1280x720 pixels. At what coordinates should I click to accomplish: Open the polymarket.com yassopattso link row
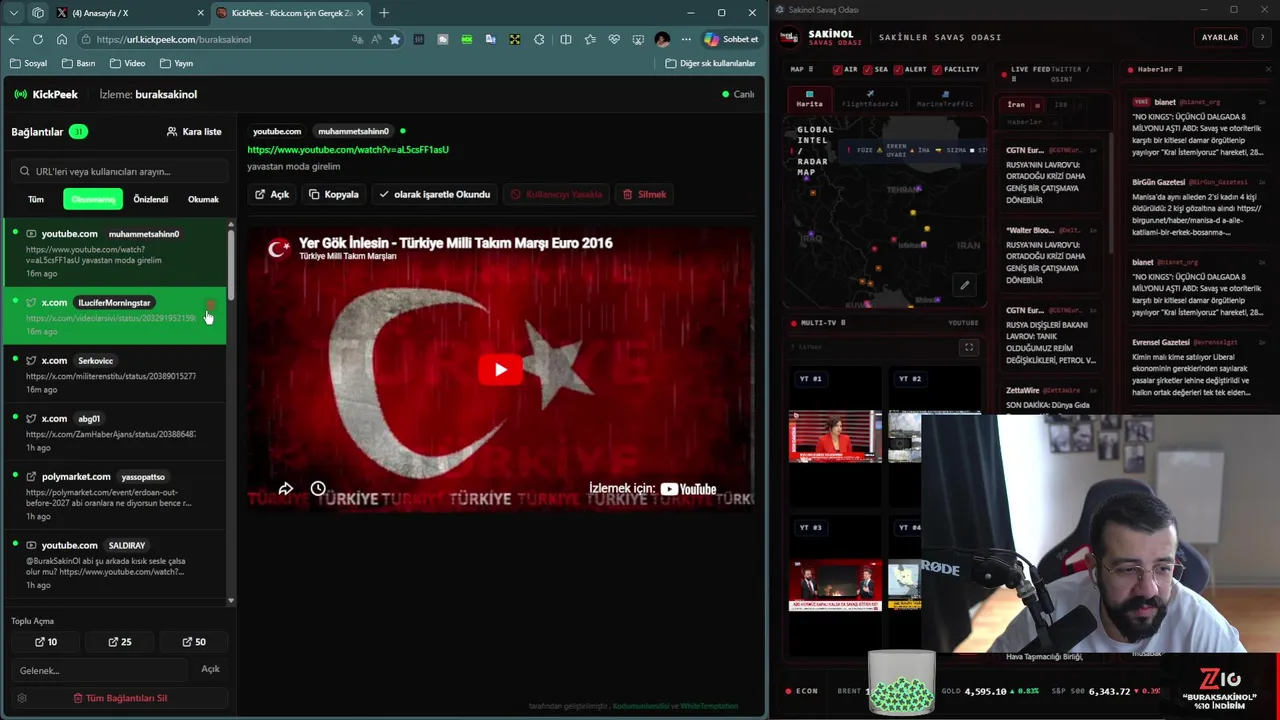[114, 495]
